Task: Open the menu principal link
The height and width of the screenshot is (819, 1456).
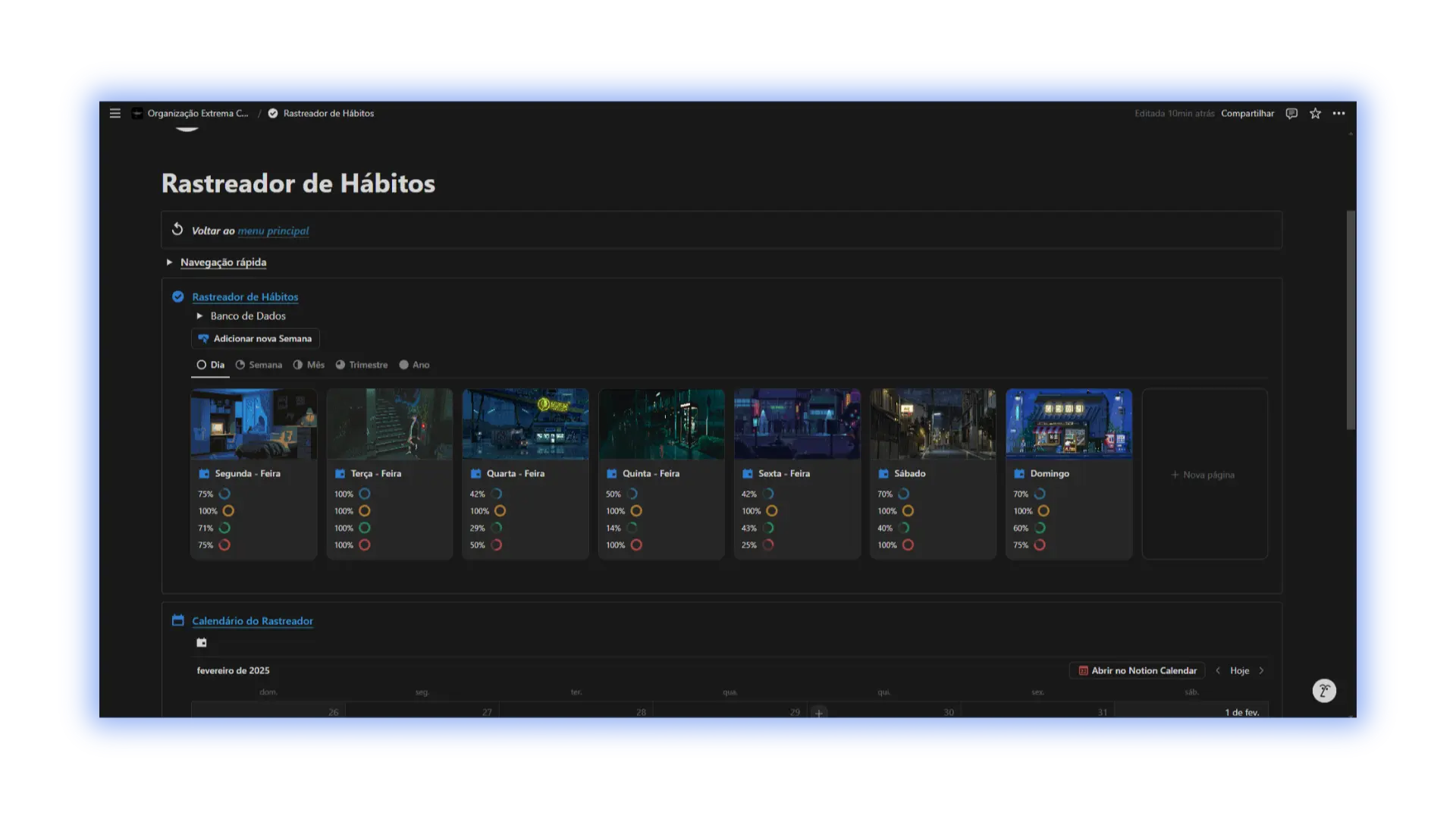Action: (x=273, y=231)
